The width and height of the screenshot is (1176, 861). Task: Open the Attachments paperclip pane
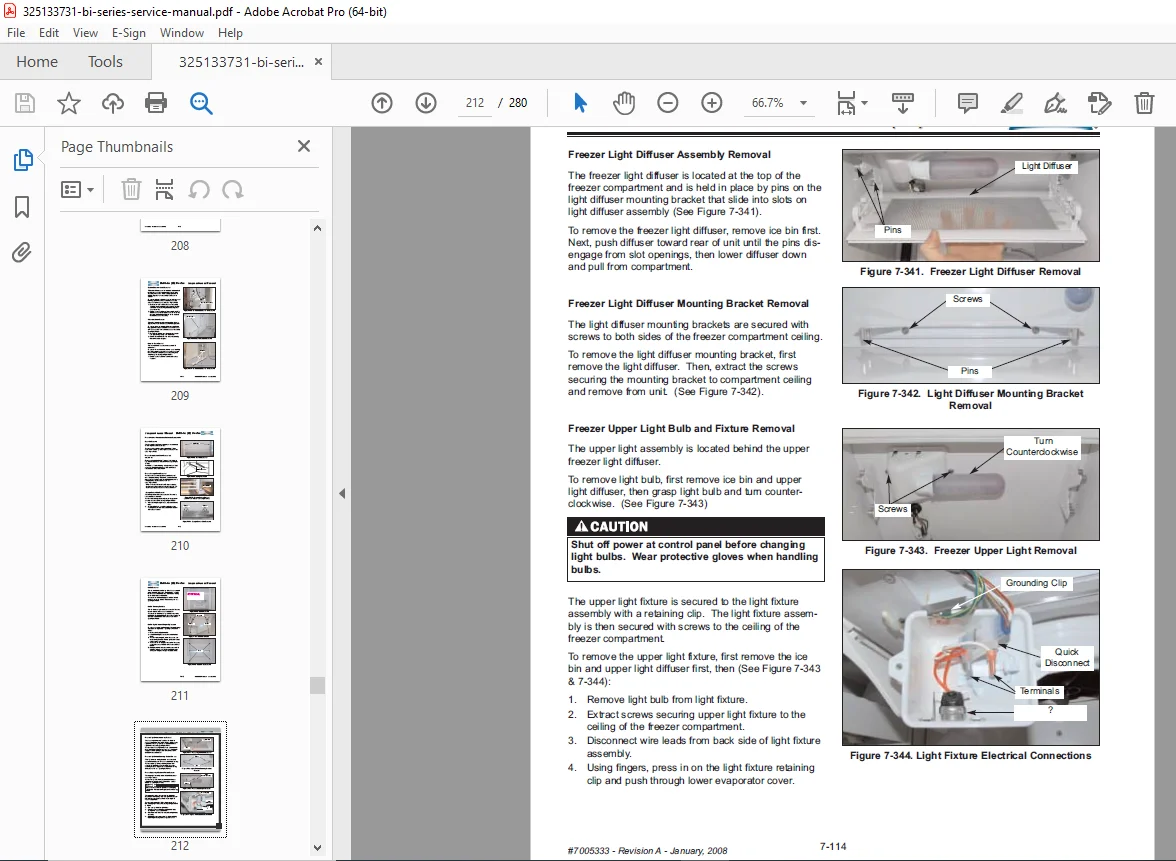22,252
